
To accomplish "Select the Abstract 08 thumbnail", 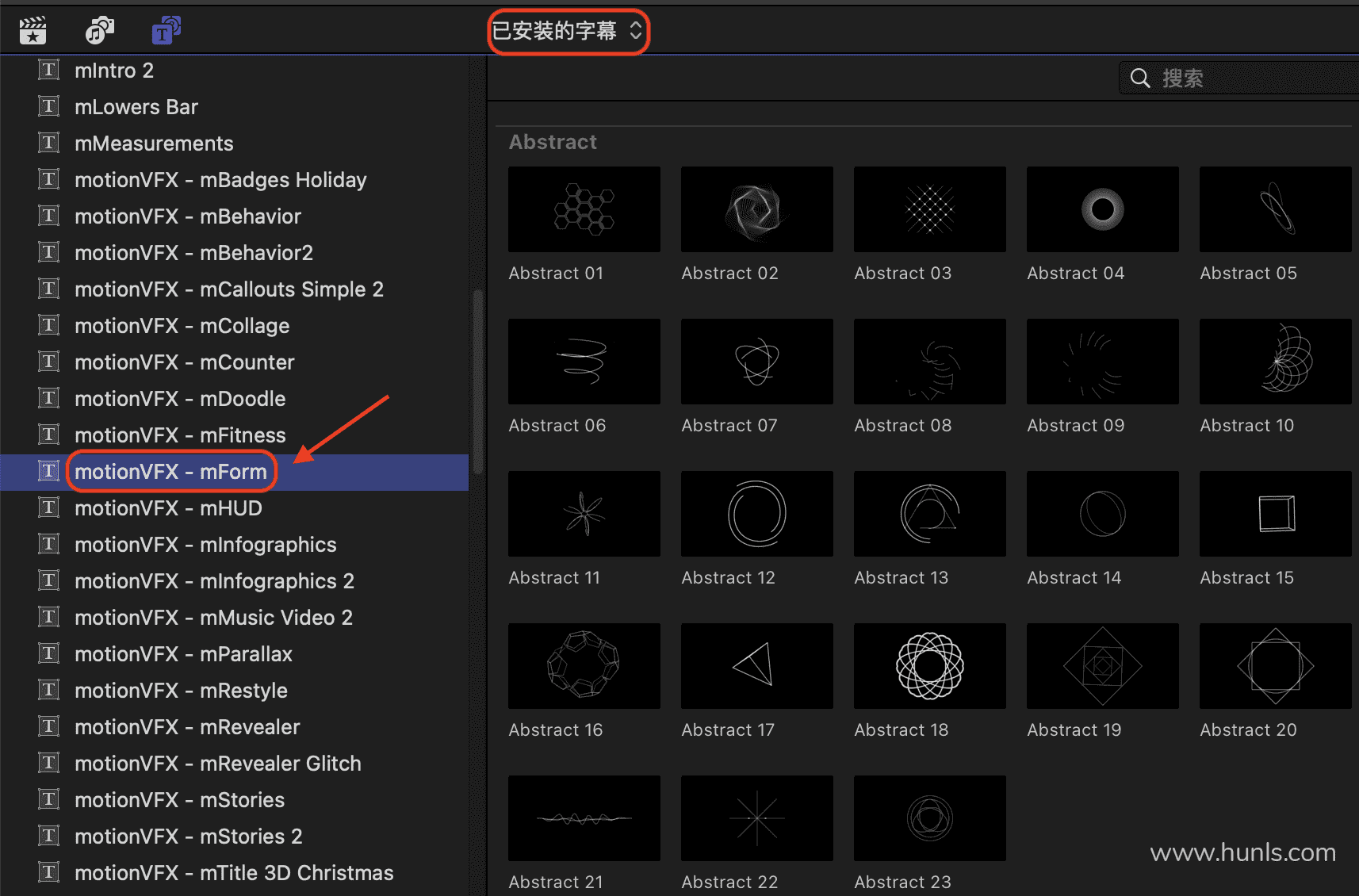I will pos(930,362).
